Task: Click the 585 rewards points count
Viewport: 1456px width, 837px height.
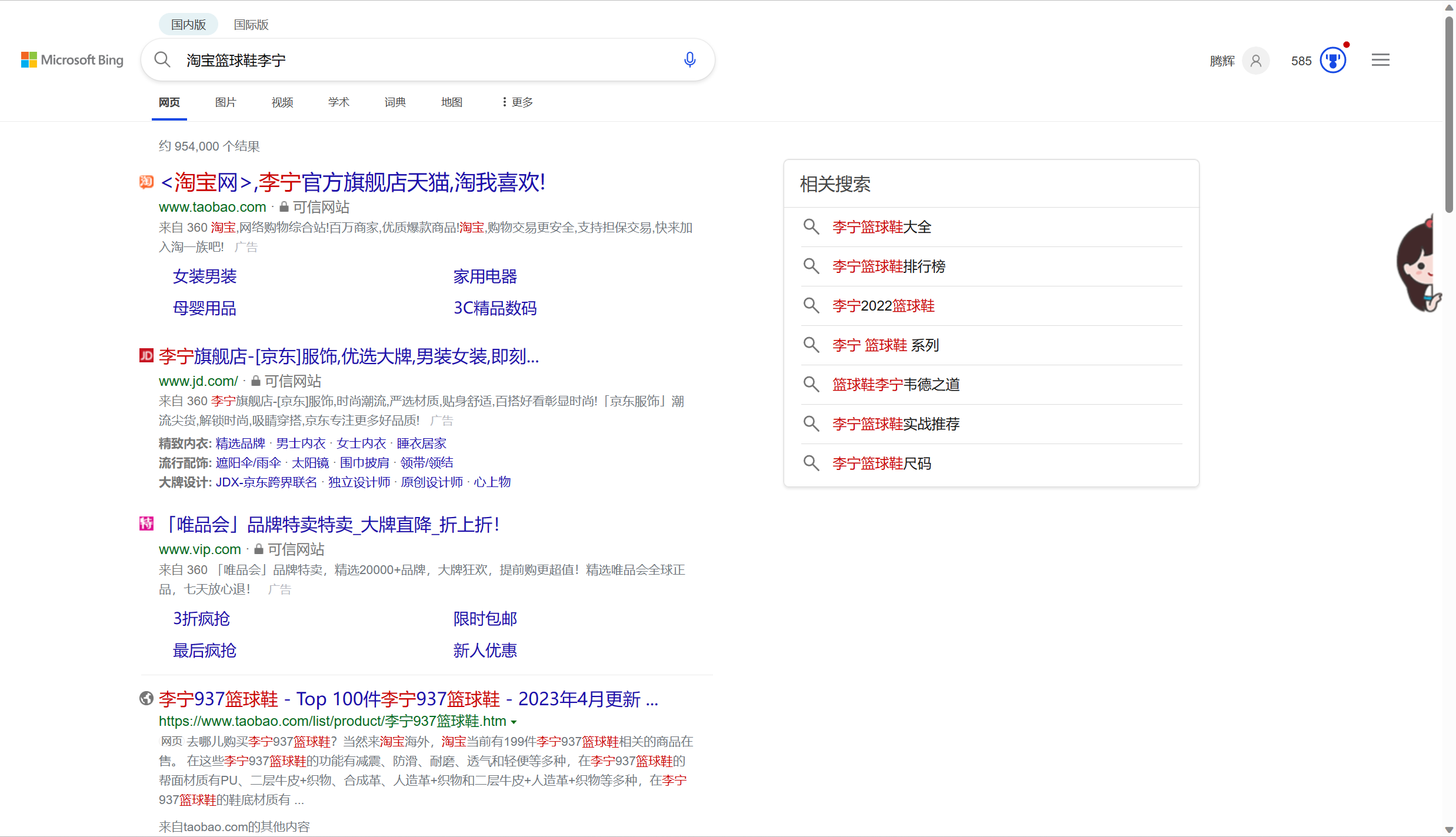Action: pos(1301,61)
